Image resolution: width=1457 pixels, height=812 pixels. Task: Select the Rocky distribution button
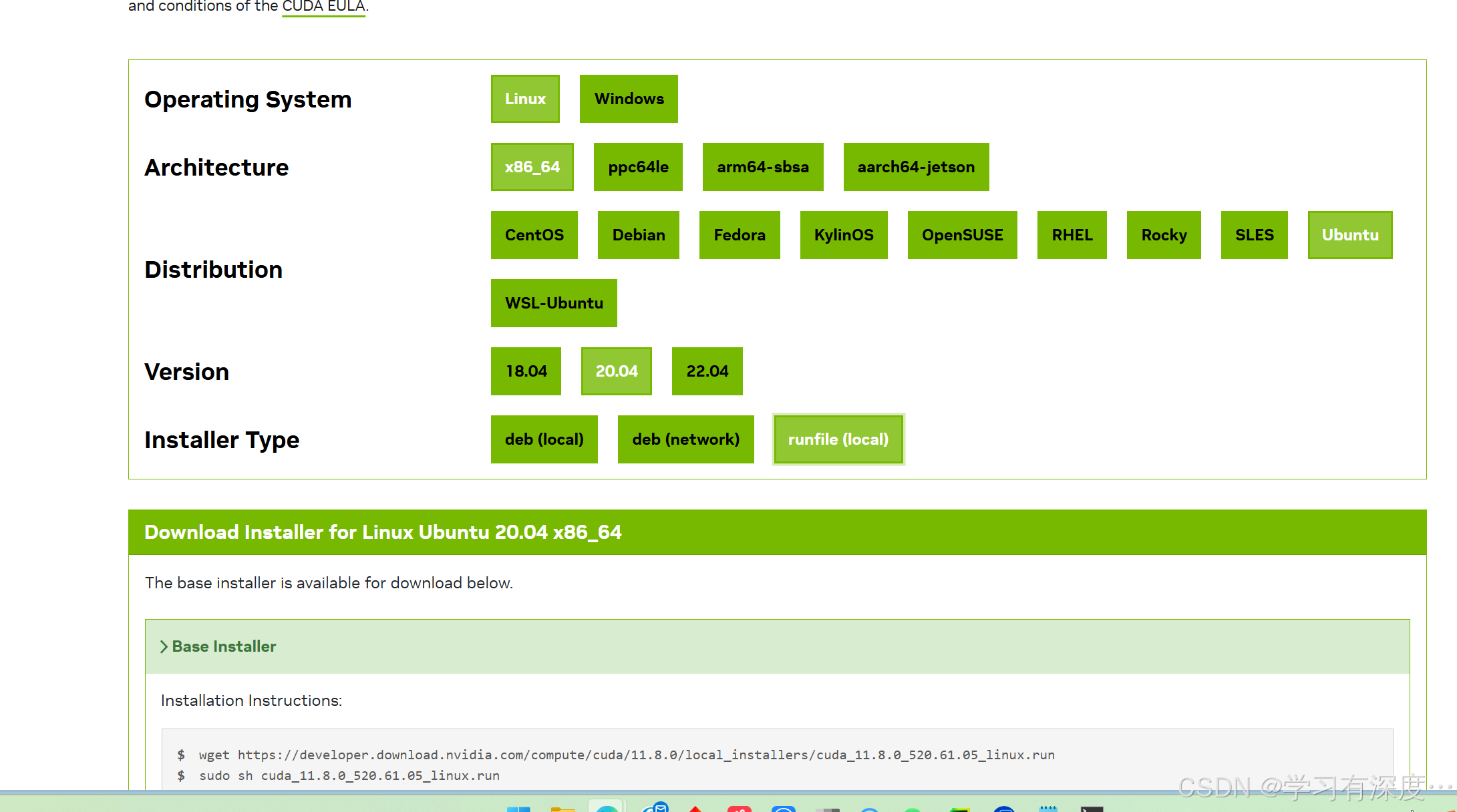(x=1164, y=235)
